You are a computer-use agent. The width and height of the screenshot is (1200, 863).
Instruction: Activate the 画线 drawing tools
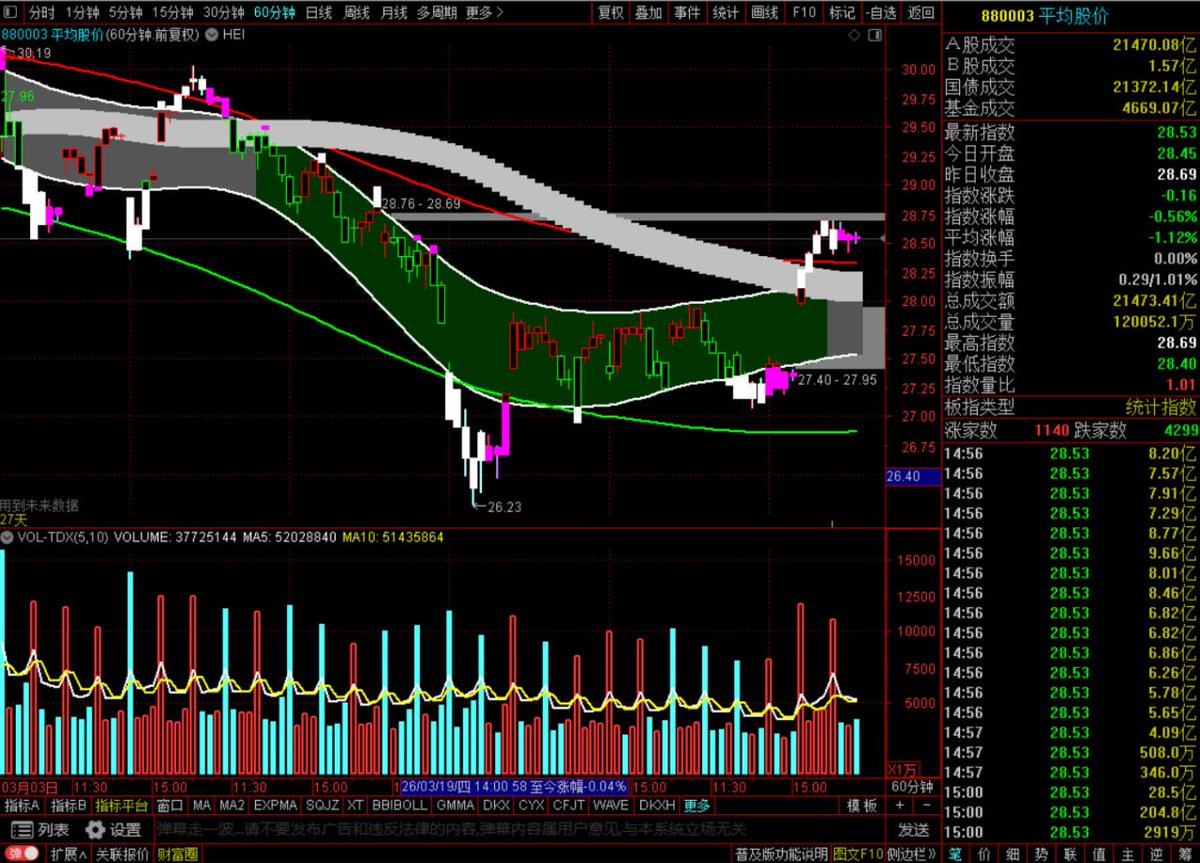click(x=764, y=13)
